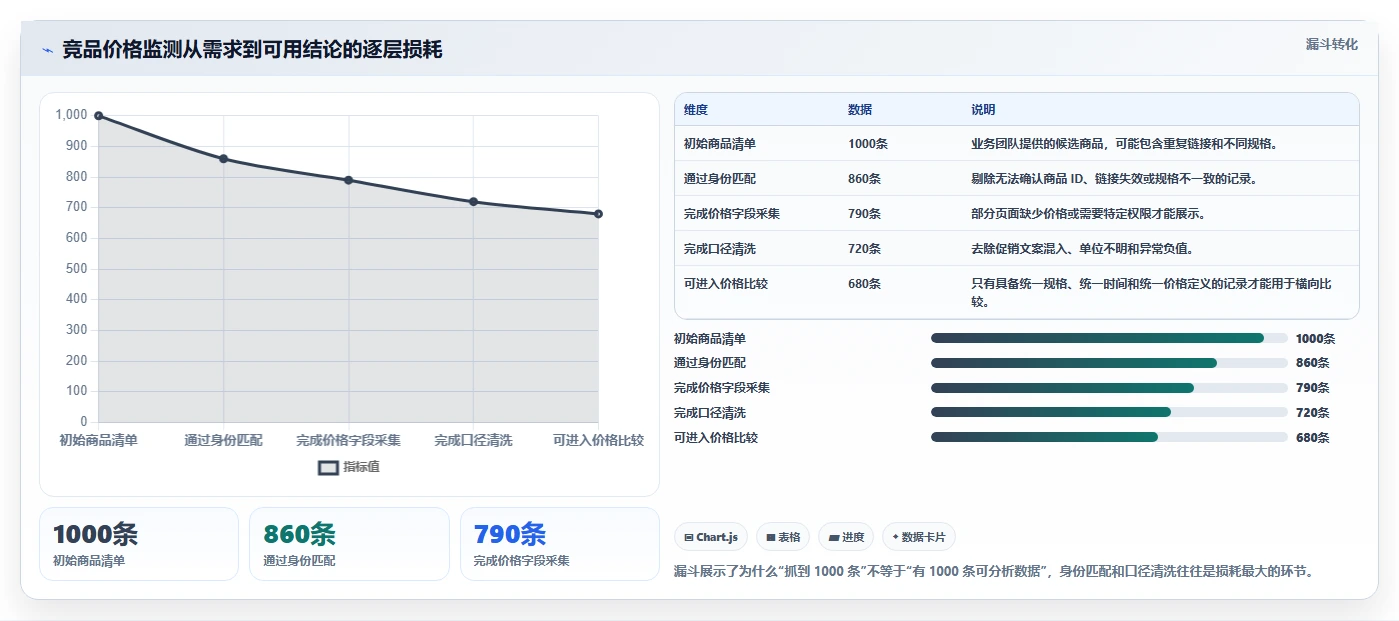1399x621 pixels.
Task: Click the 500 y-axis label
Action: pos(77,269)
